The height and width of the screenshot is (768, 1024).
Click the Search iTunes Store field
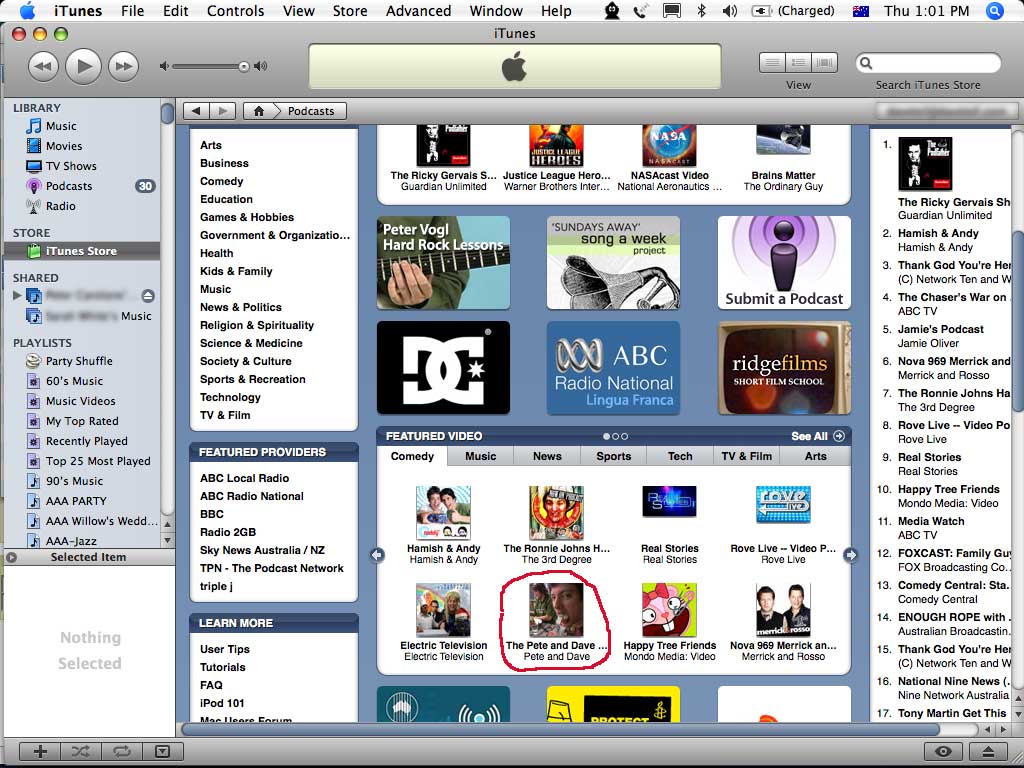(x=928, y=63)
